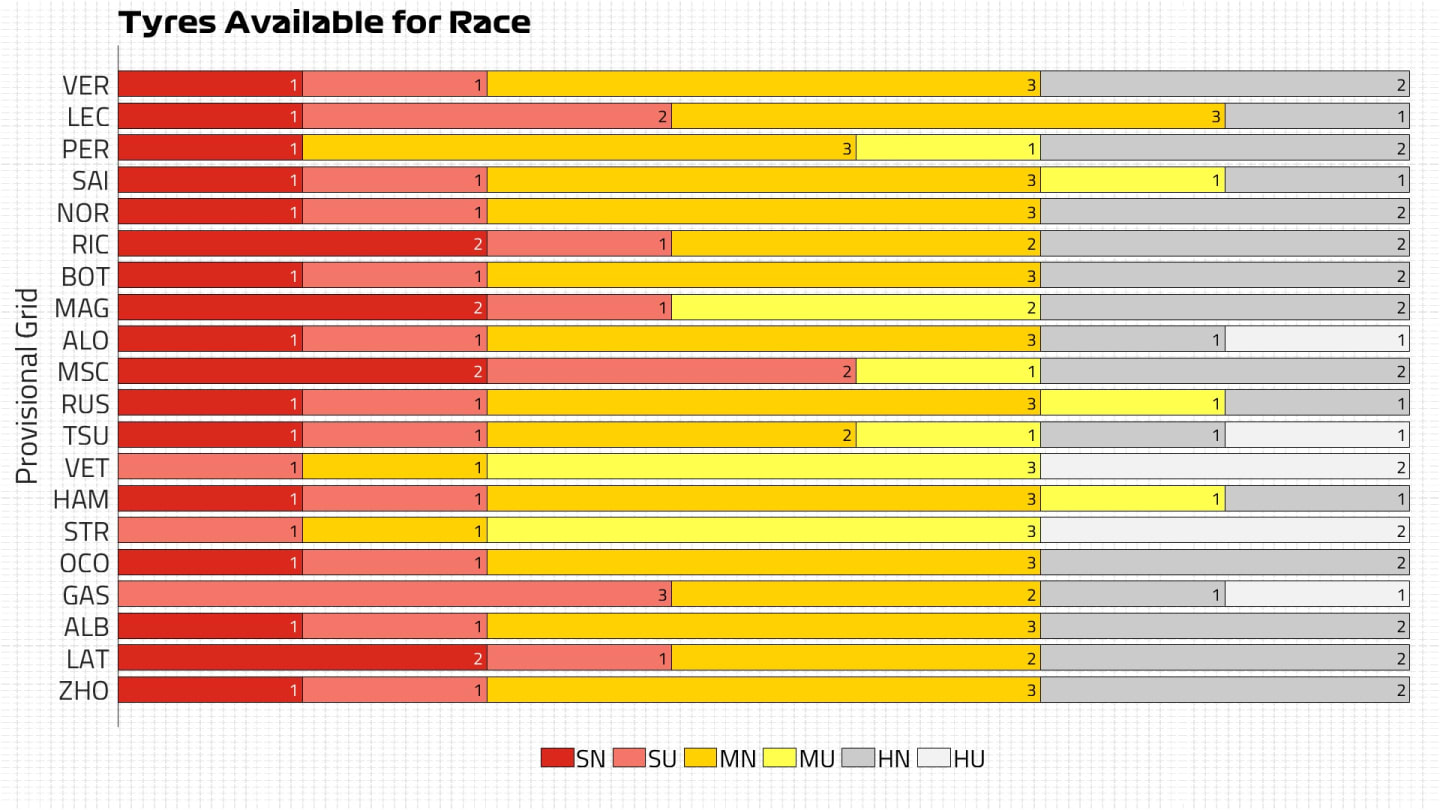1440x810 pixels.
Task: Select VET's white used hard segment
Action: 1225,466
